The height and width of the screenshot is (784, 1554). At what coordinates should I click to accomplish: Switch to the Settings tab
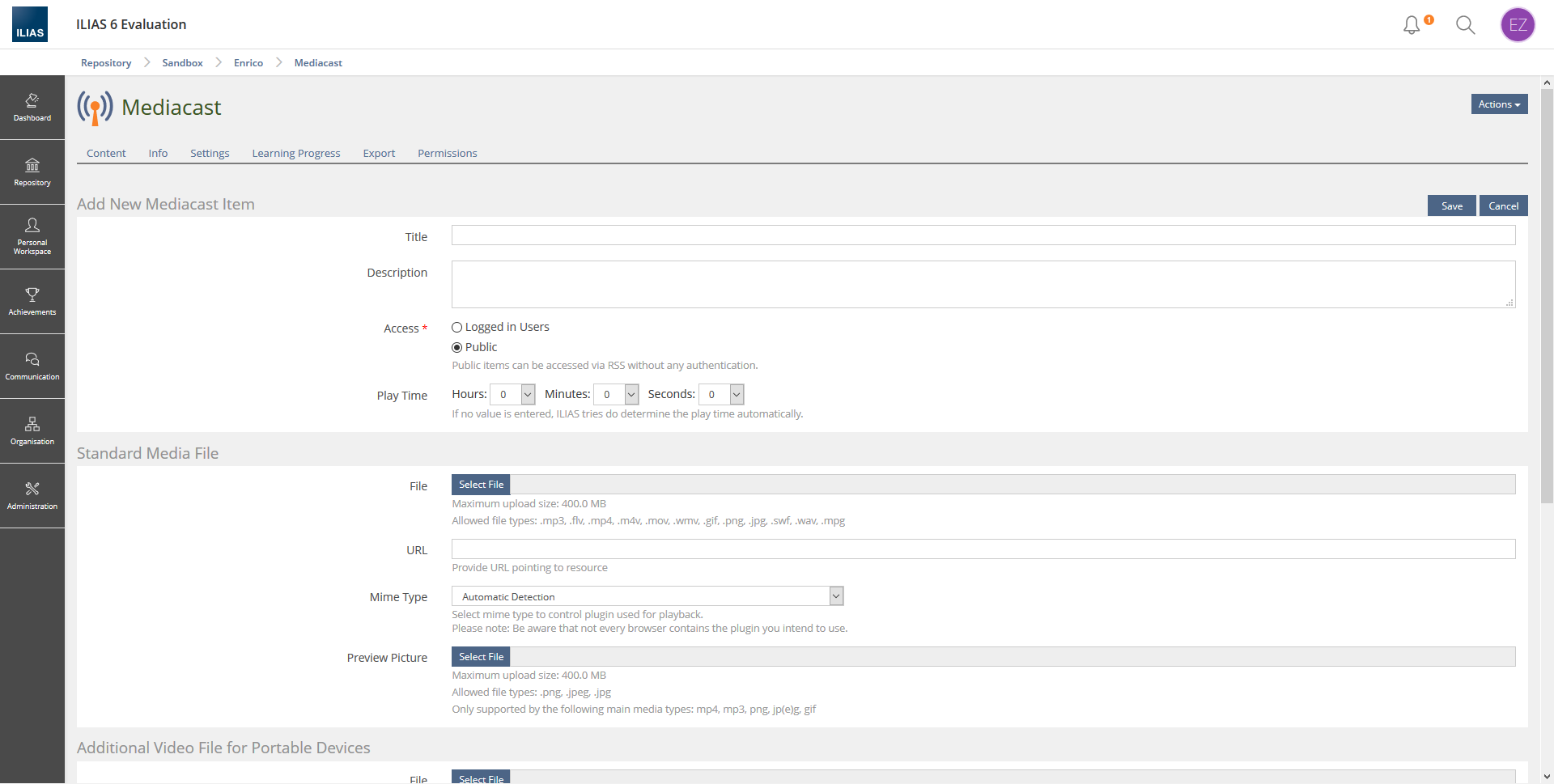[210, 154]
